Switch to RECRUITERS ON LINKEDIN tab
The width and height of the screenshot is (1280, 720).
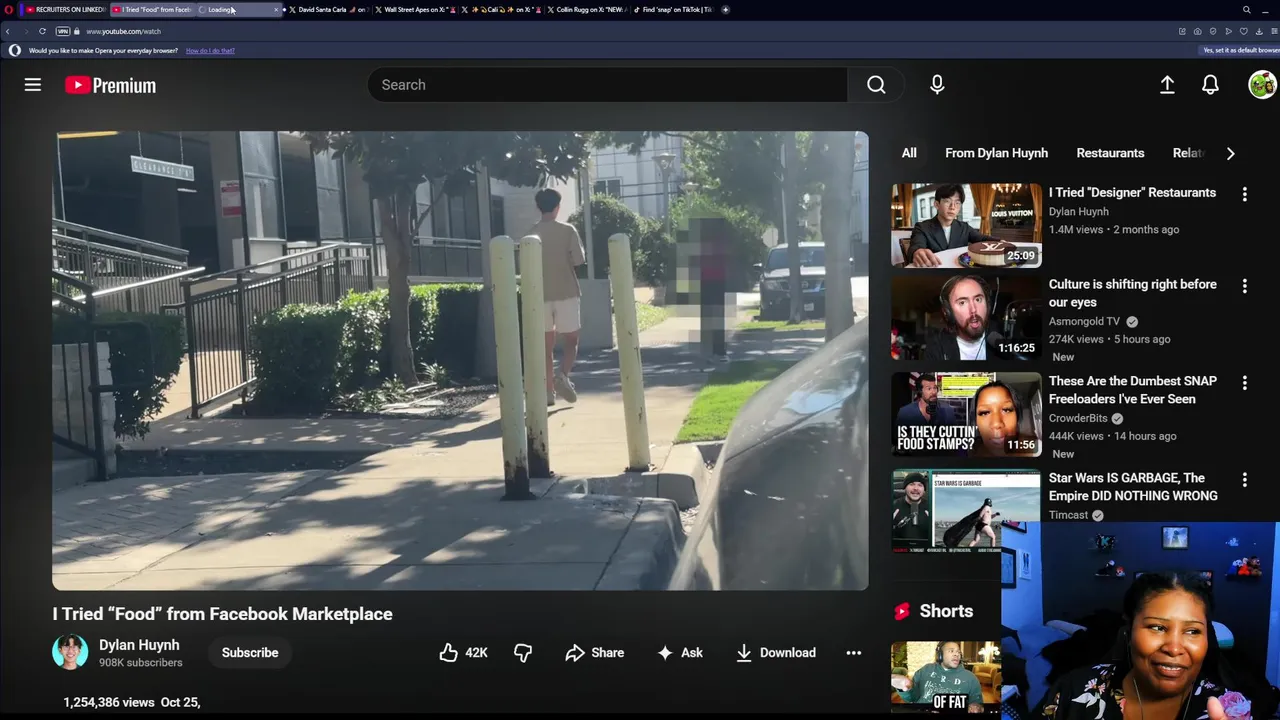[x=64, y=9]
